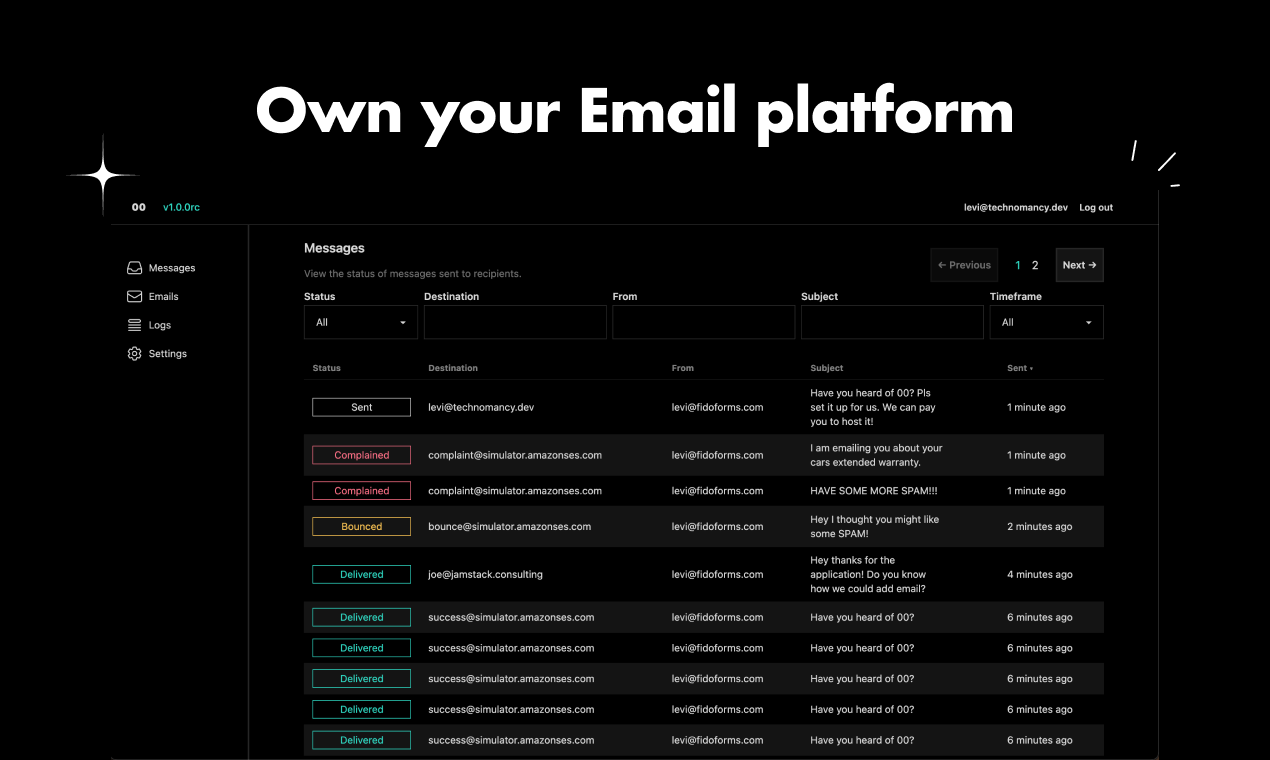Go to Logs in sidebar
The width and height of the screenshot is (1270, 760).
(160, 325)
